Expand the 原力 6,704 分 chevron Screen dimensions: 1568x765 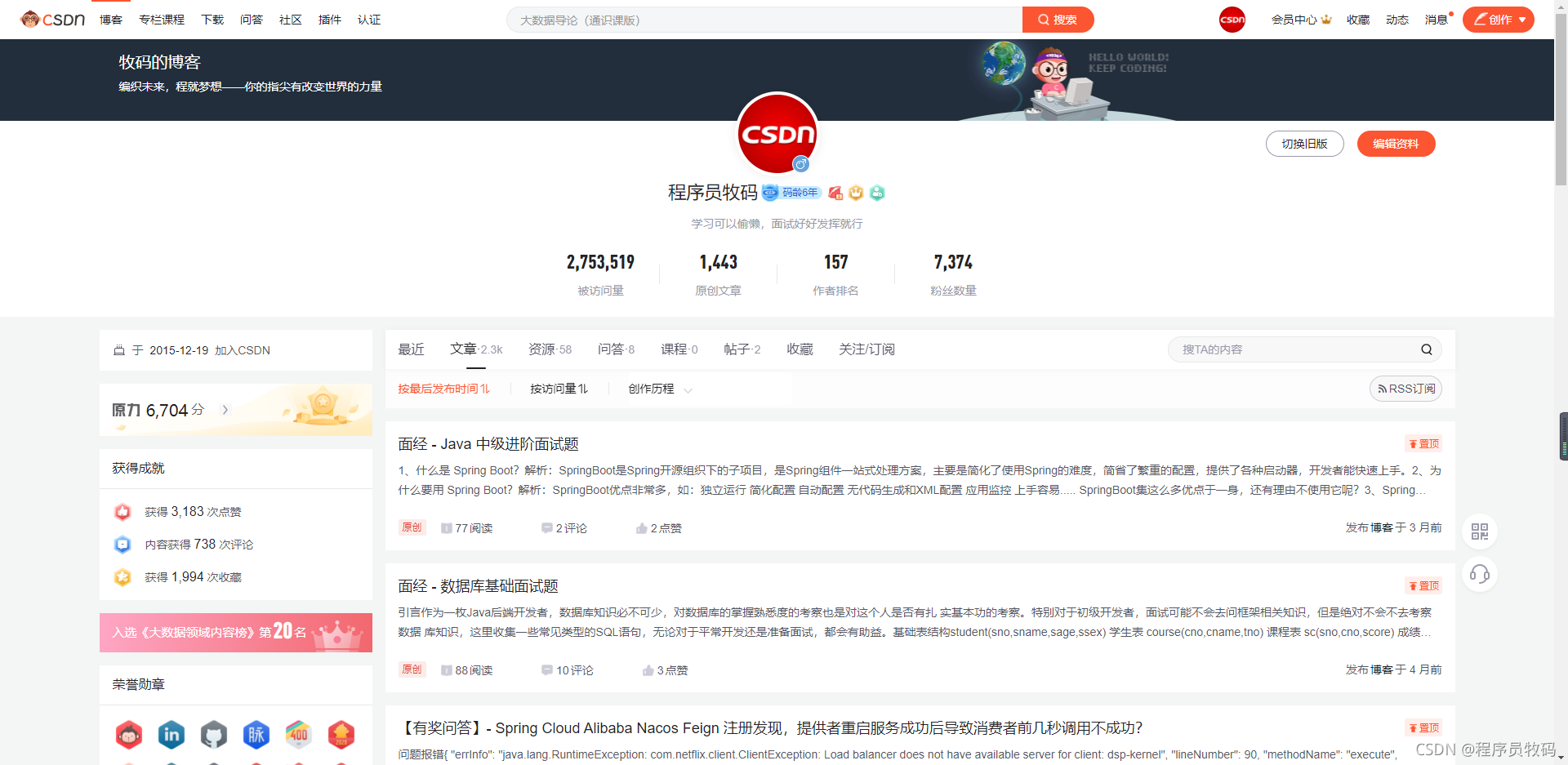tap(225, 410)
